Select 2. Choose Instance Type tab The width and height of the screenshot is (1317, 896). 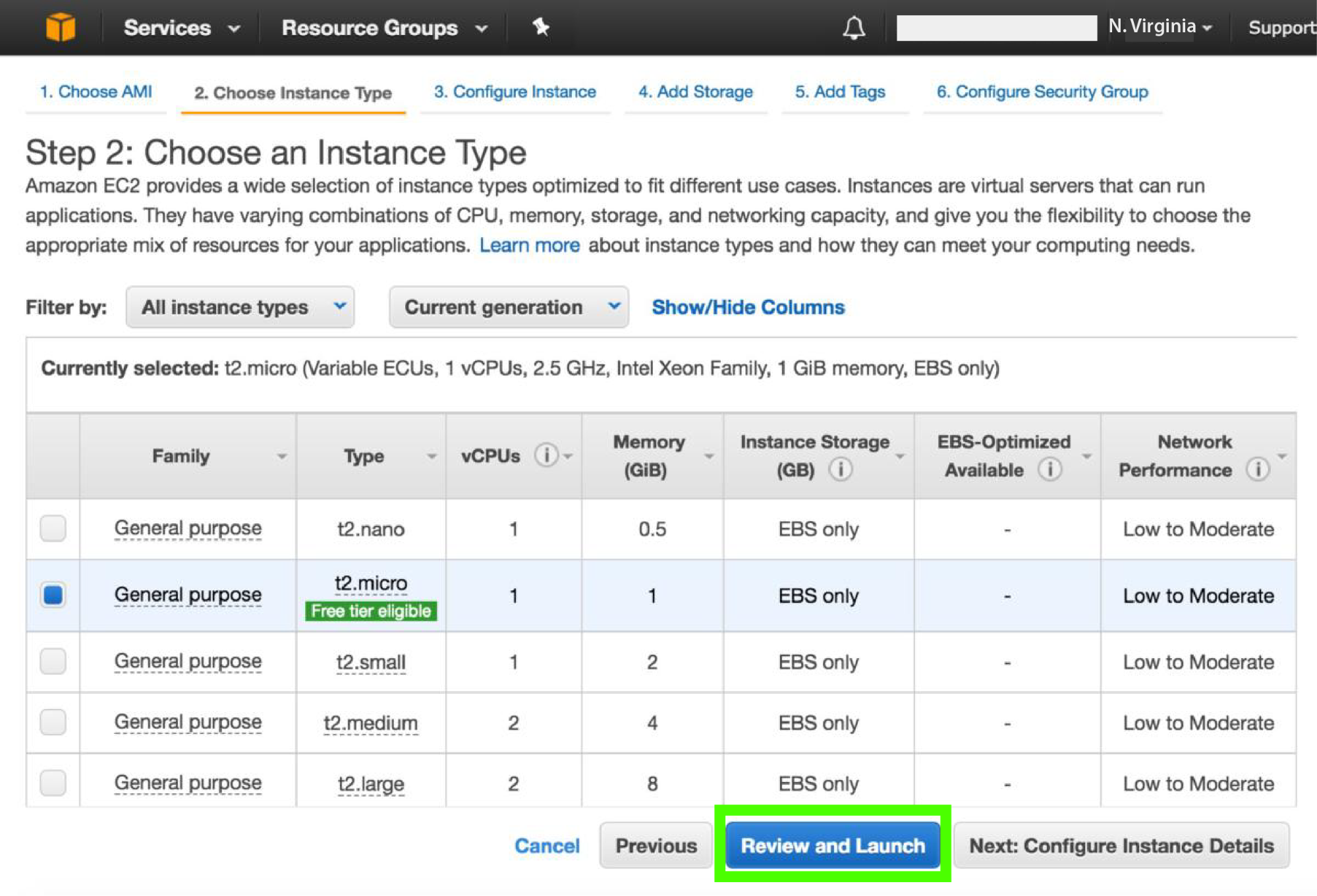[x=293, y=93]
